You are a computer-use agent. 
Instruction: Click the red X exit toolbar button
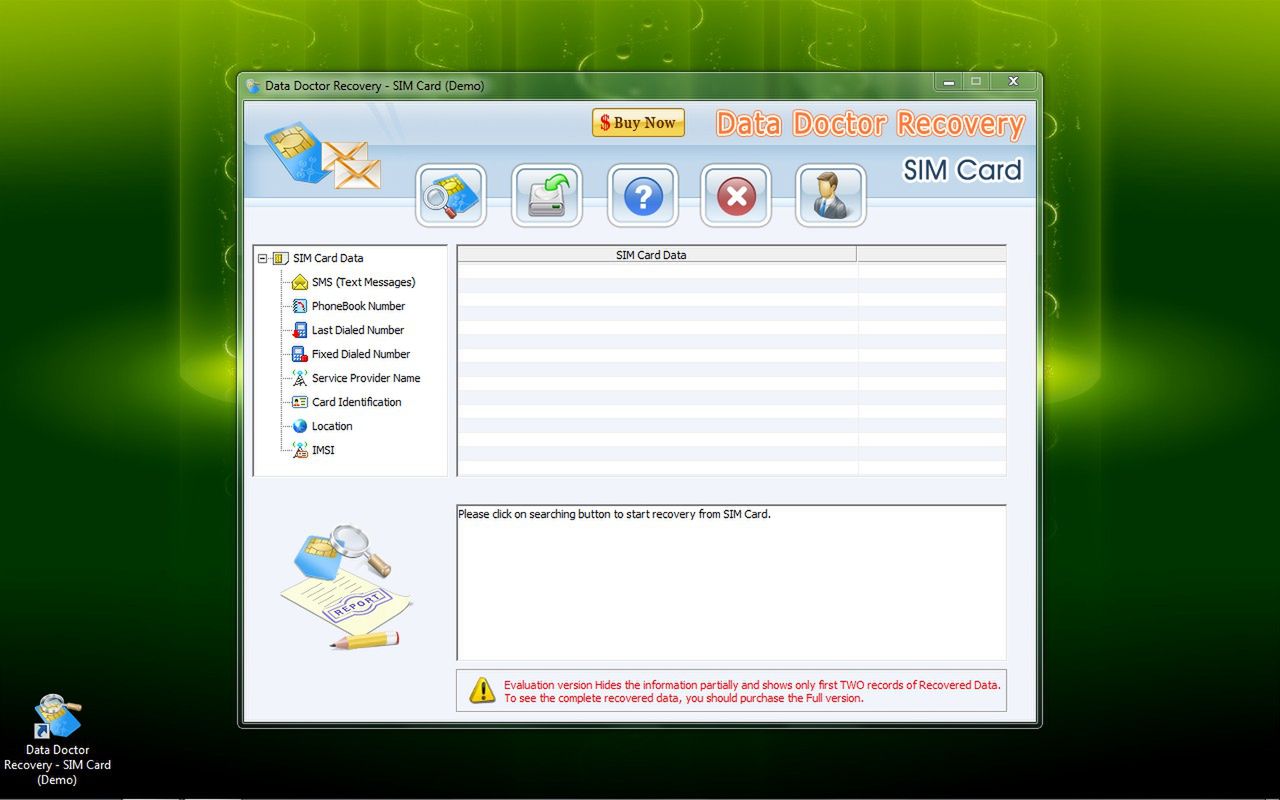tap(736, 196)
